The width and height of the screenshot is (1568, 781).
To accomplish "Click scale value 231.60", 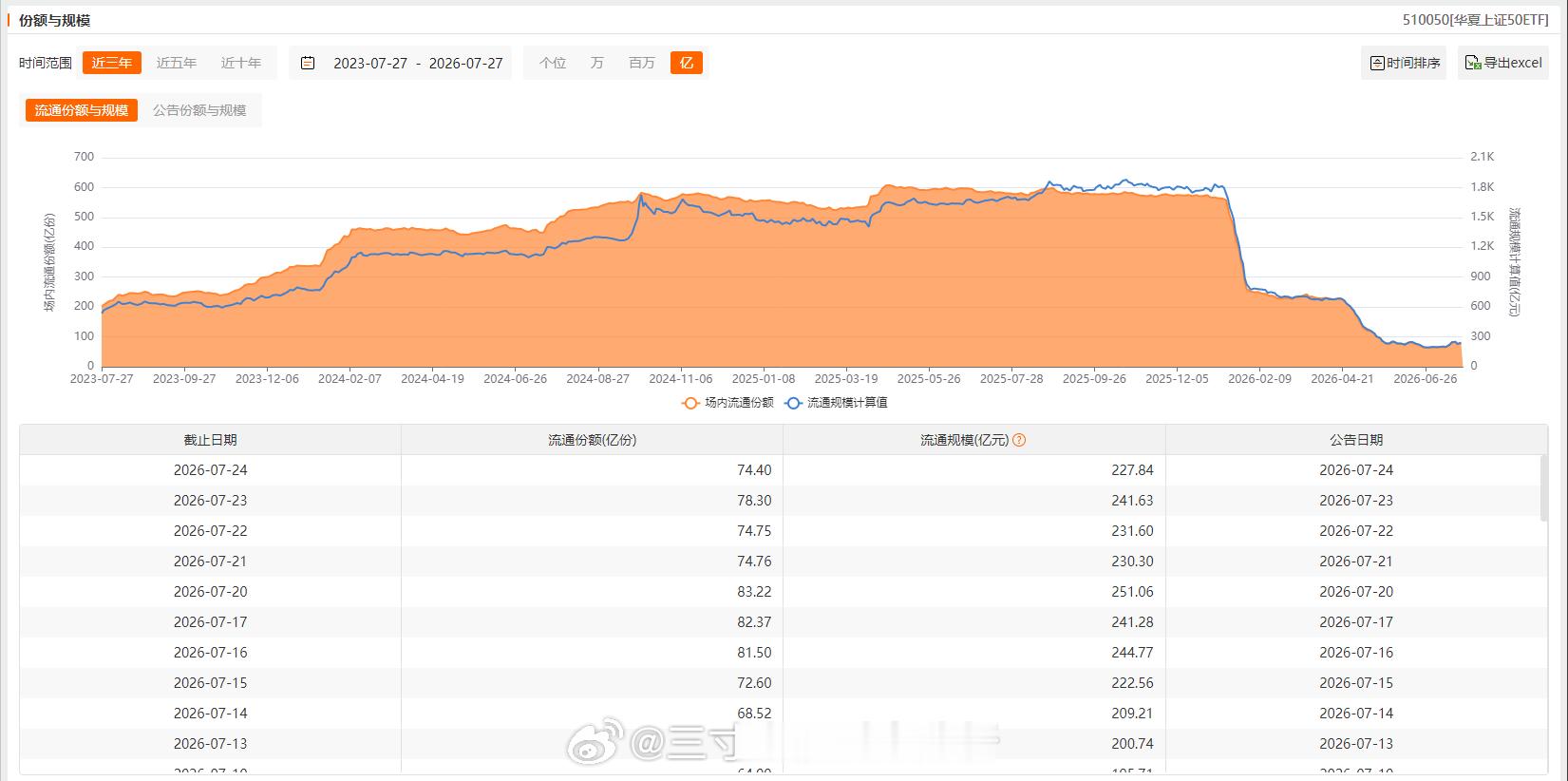I will point(1132,531).
